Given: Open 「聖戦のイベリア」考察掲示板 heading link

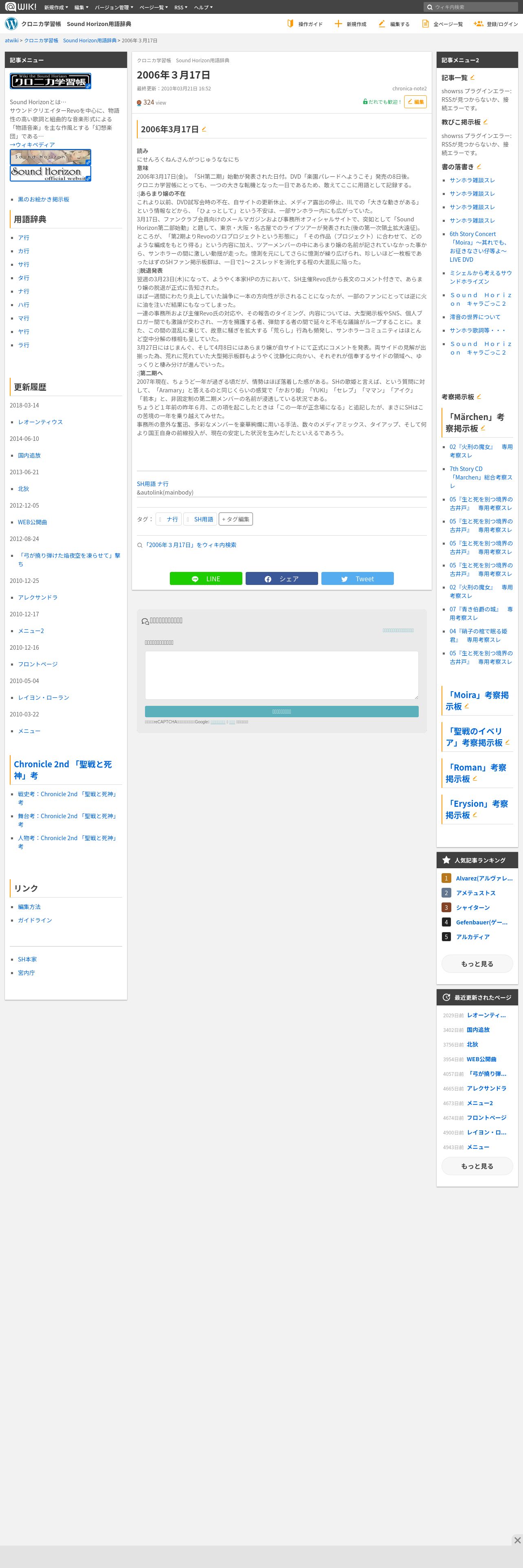Looking at the screenshot, I should [474, 736].
